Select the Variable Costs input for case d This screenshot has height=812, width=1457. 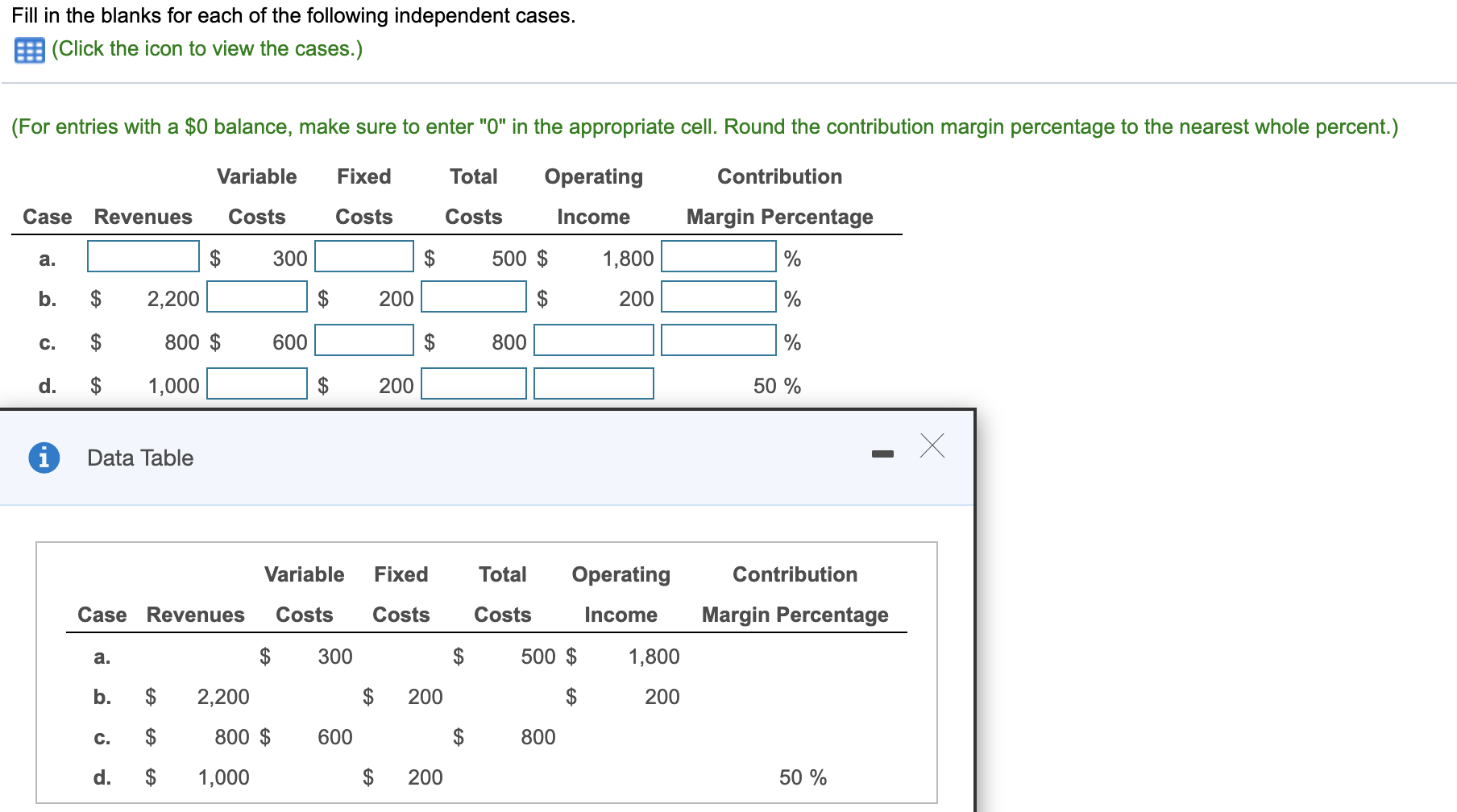tap(257, 384)
